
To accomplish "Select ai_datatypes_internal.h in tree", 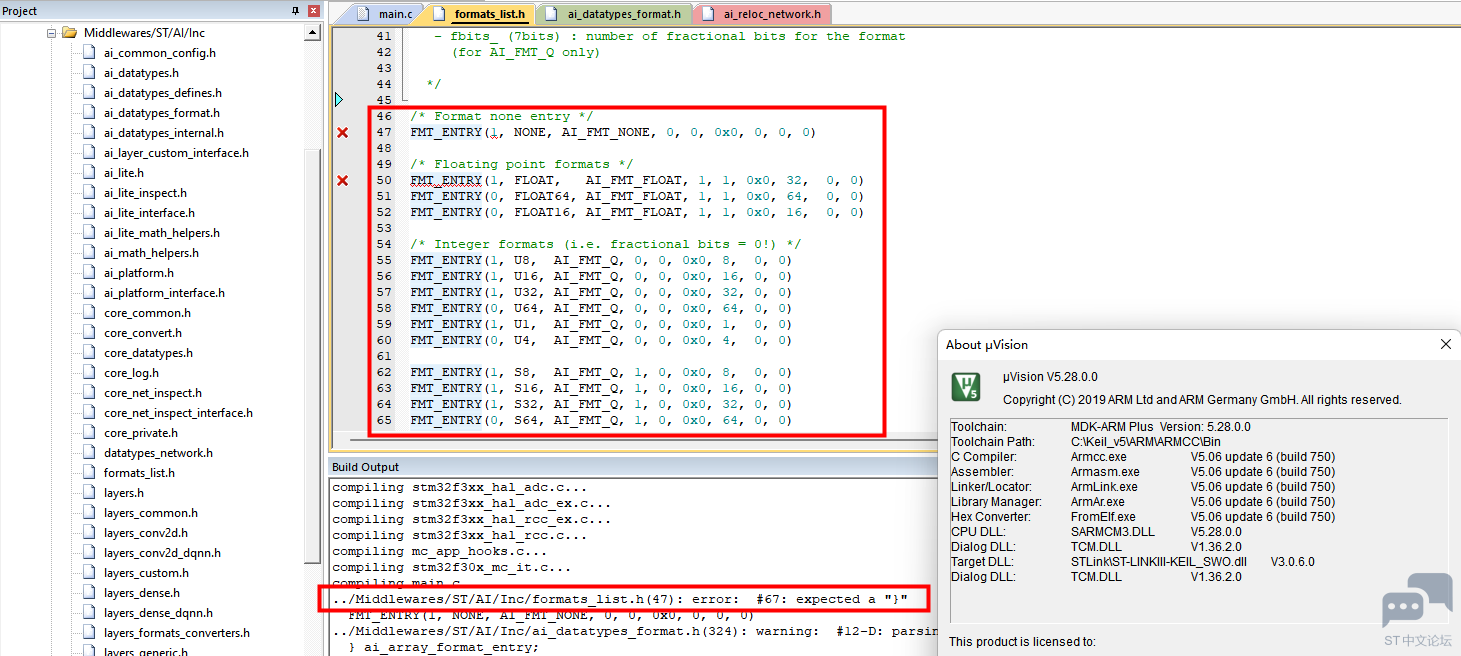I will click(163, 133).
